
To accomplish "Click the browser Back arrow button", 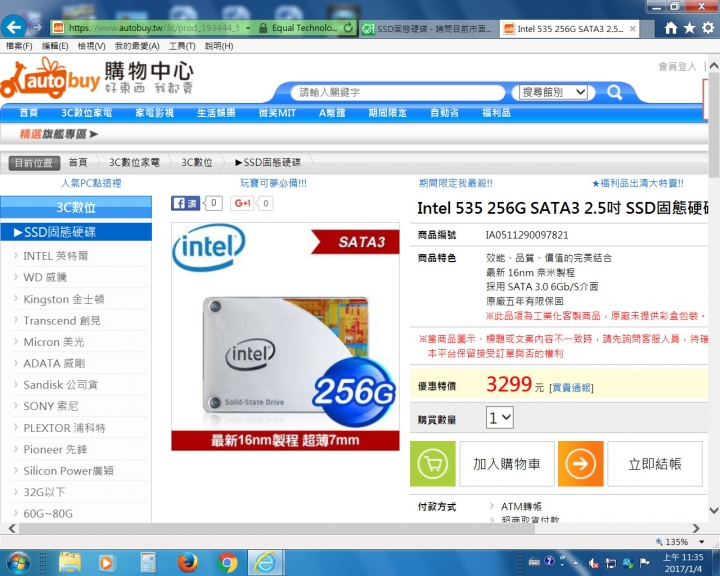I will pos(14,28).
